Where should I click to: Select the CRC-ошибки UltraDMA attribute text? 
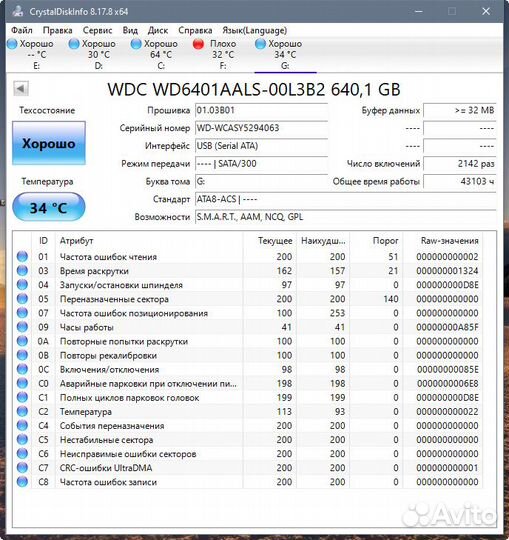(106, 468)
